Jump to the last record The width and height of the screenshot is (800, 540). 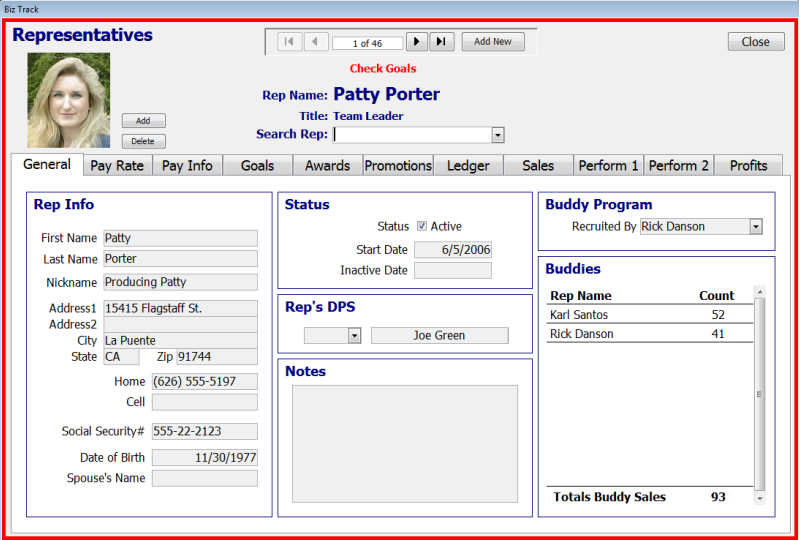[442, 42]
